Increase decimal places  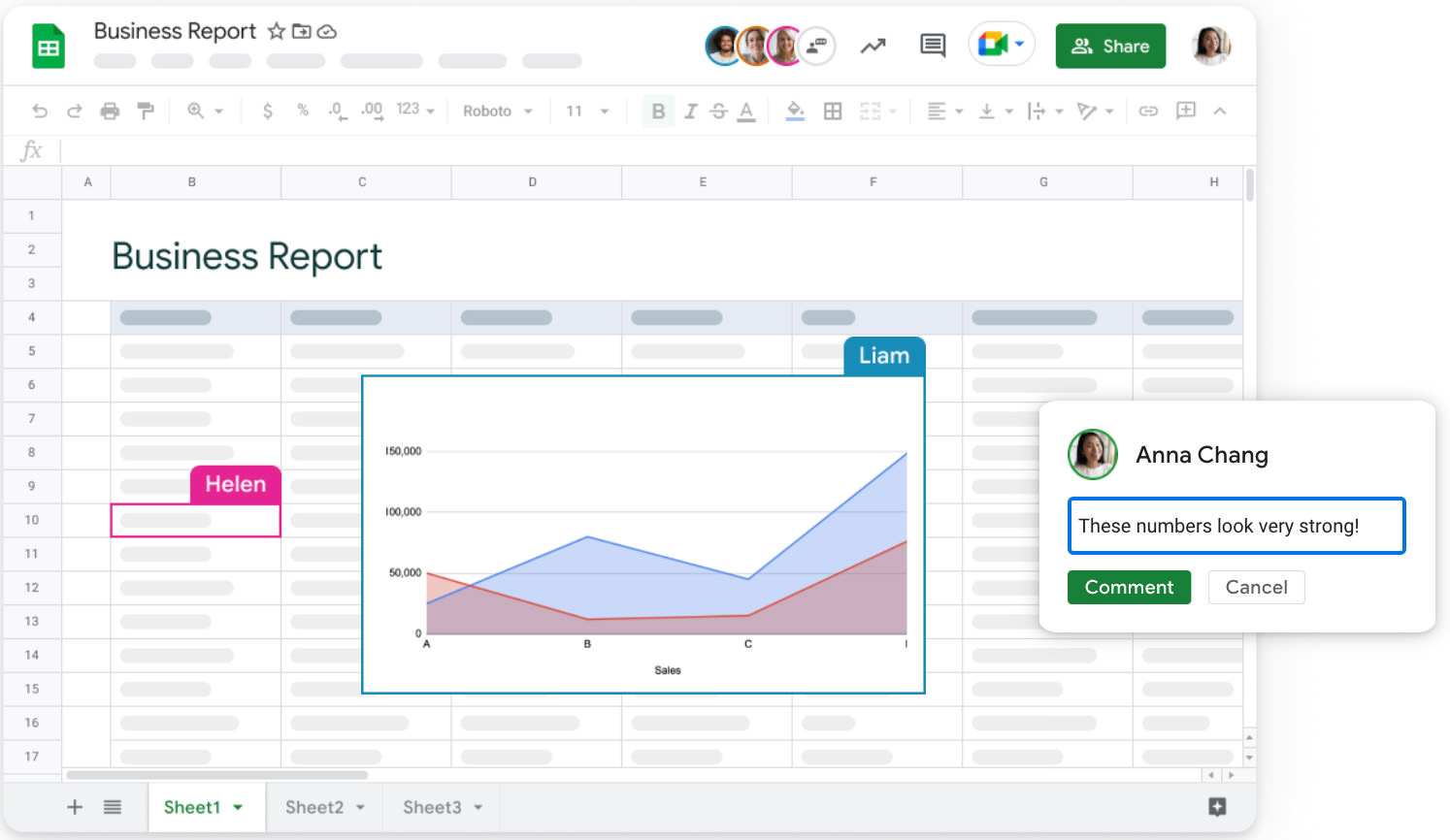pyautogui.click(x=372, y=112)
